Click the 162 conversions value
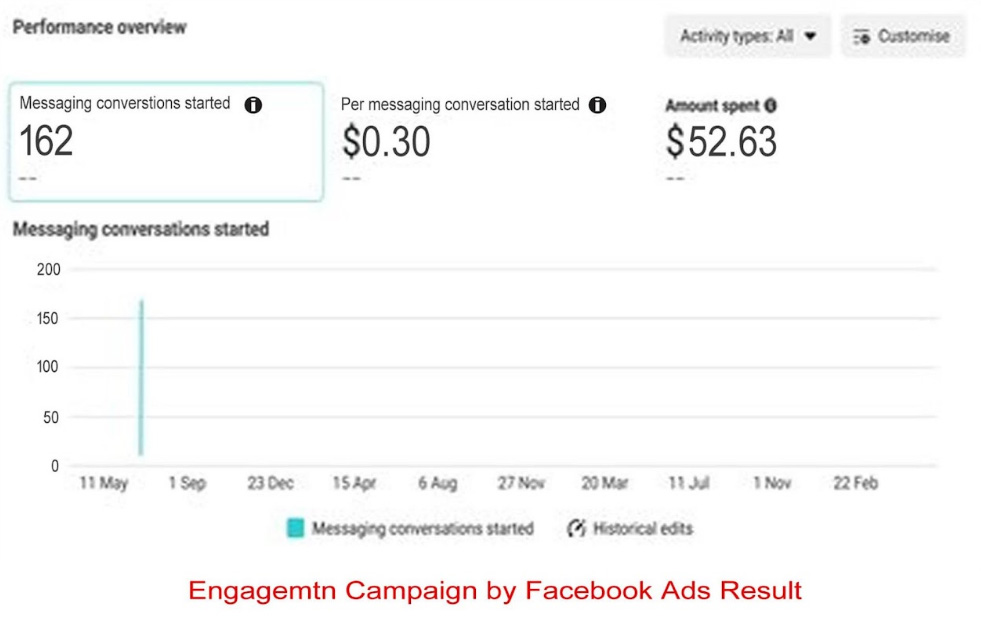981x636 pixels. [46, 142]
